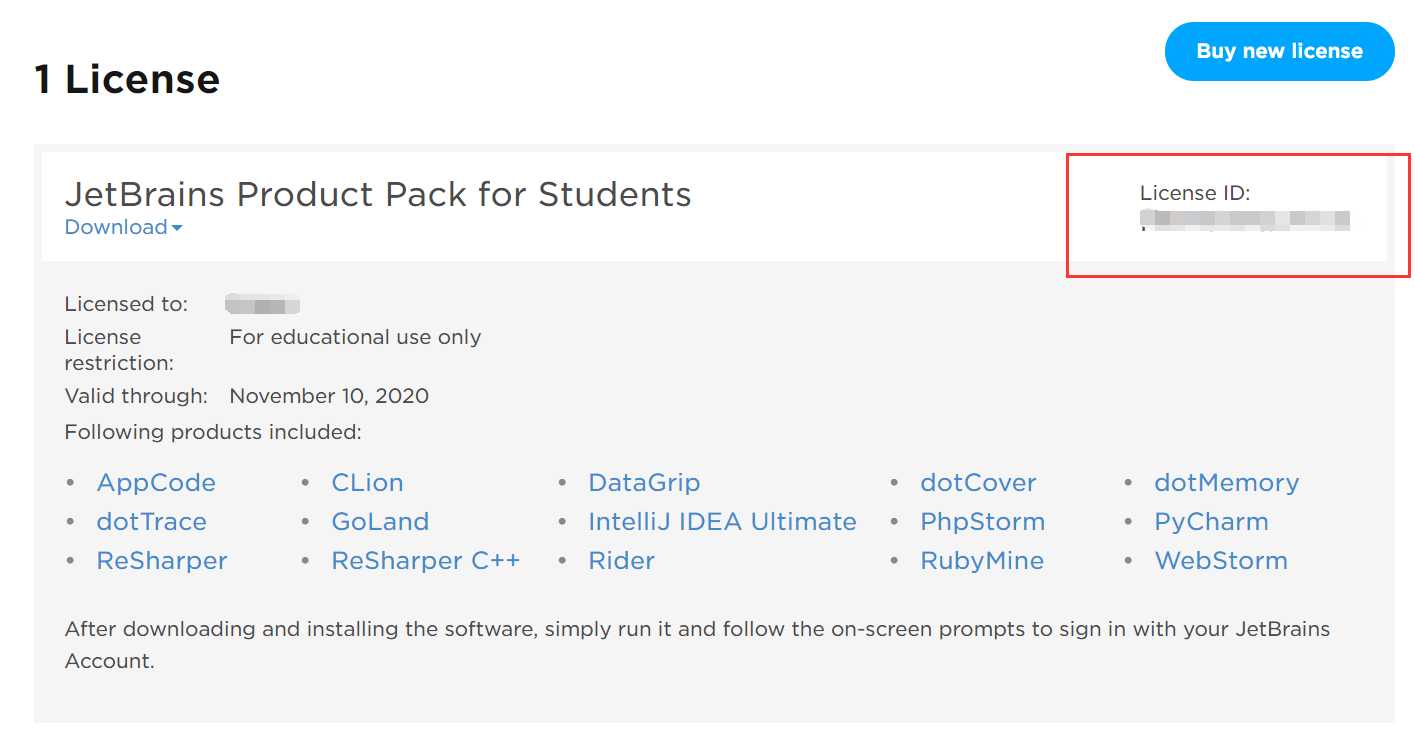Expand the Download dropdown
Viewport: 1415px width, 735px height.
tap(123, 227)
